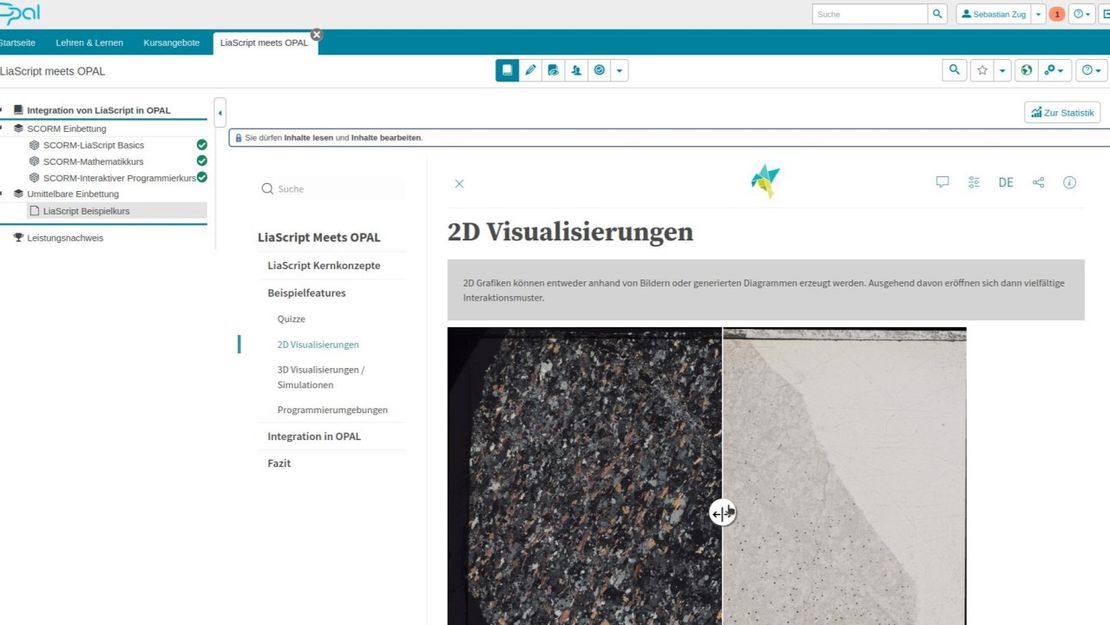The height and width of the screenshot is (625, 1110).
Task: Click the notification badge showing 1
Action: tap(1057, 14)
